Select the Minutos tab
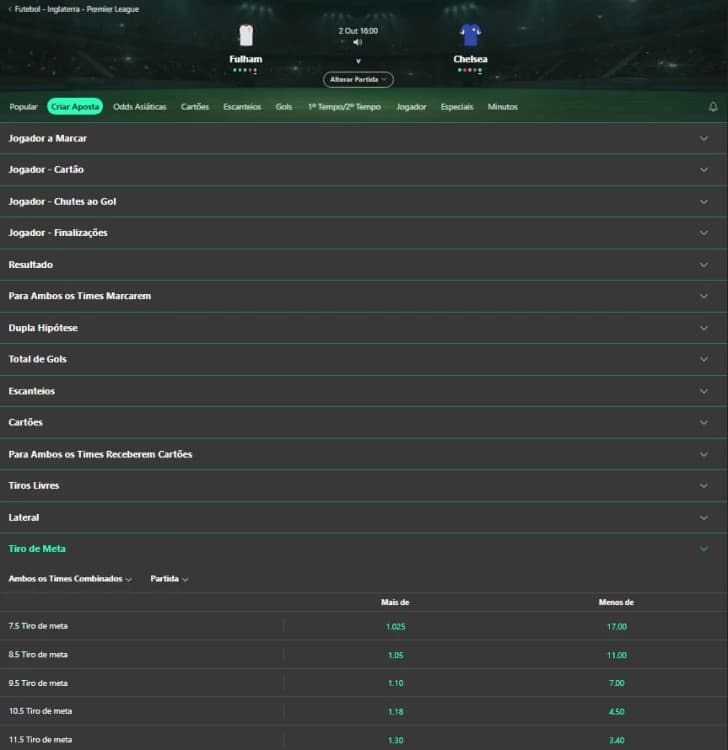 click(502, 107)
